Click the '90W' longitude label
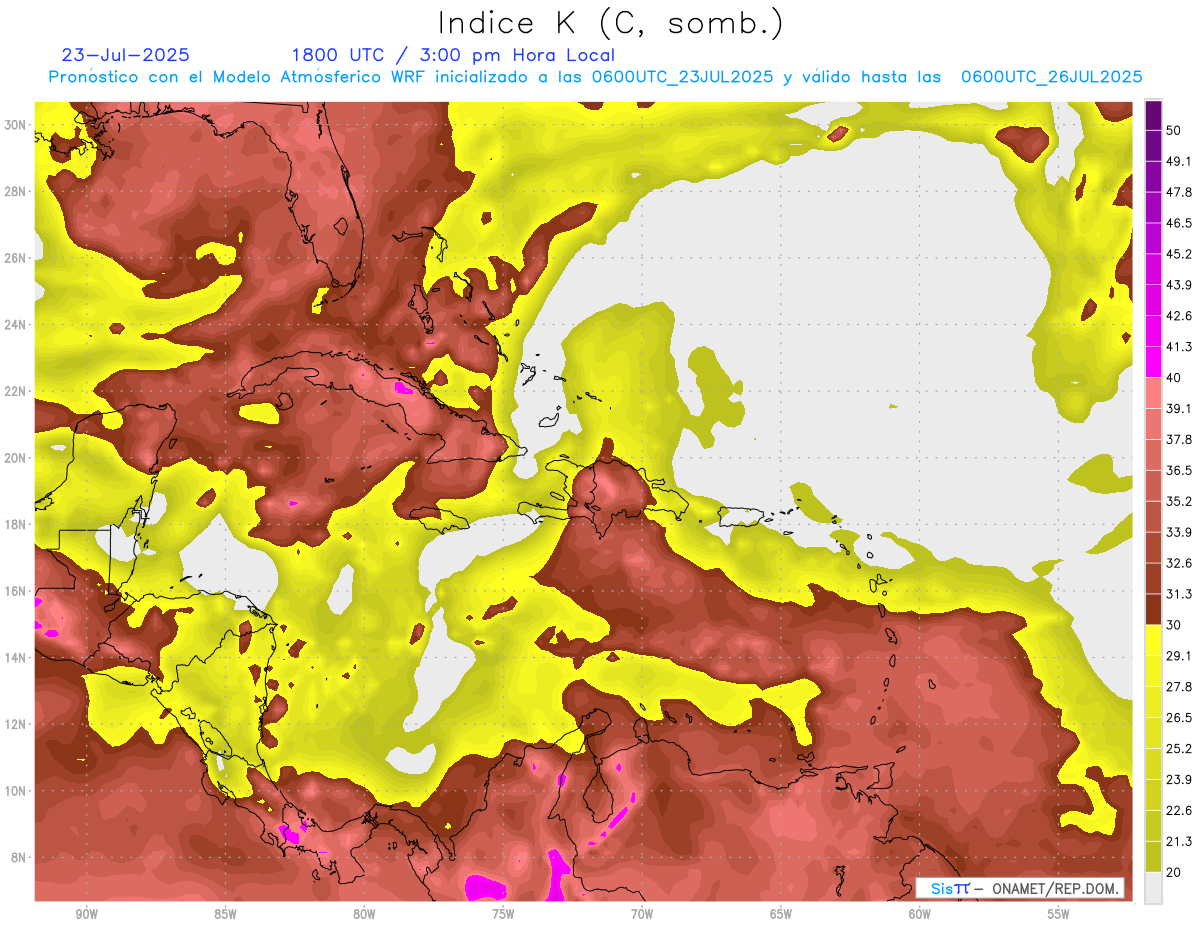Viewport: 1200px width, 927px height. click(86, 914)
